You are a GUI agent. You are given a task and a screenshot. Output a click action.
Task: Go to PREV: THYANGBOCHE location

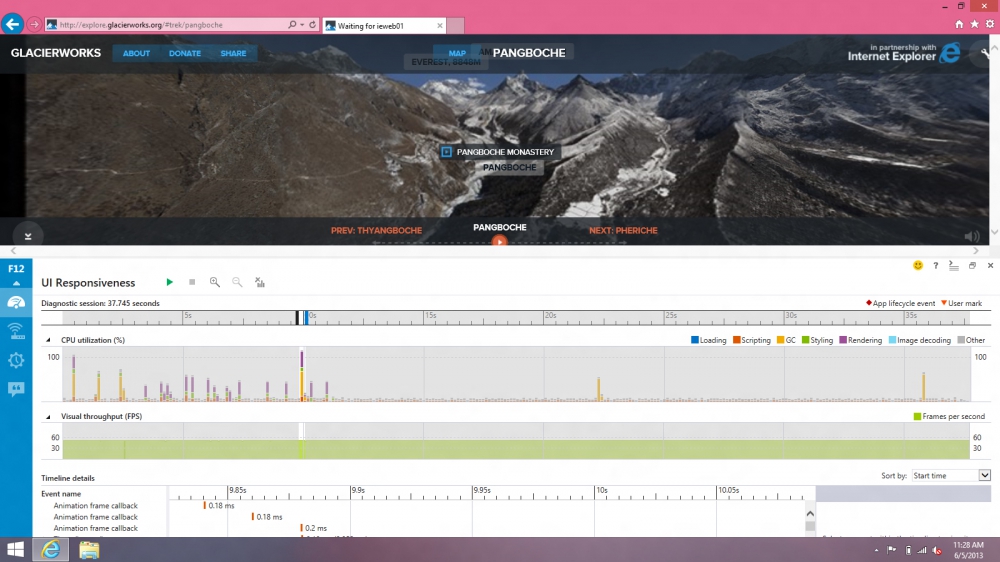tap(376, 231)
